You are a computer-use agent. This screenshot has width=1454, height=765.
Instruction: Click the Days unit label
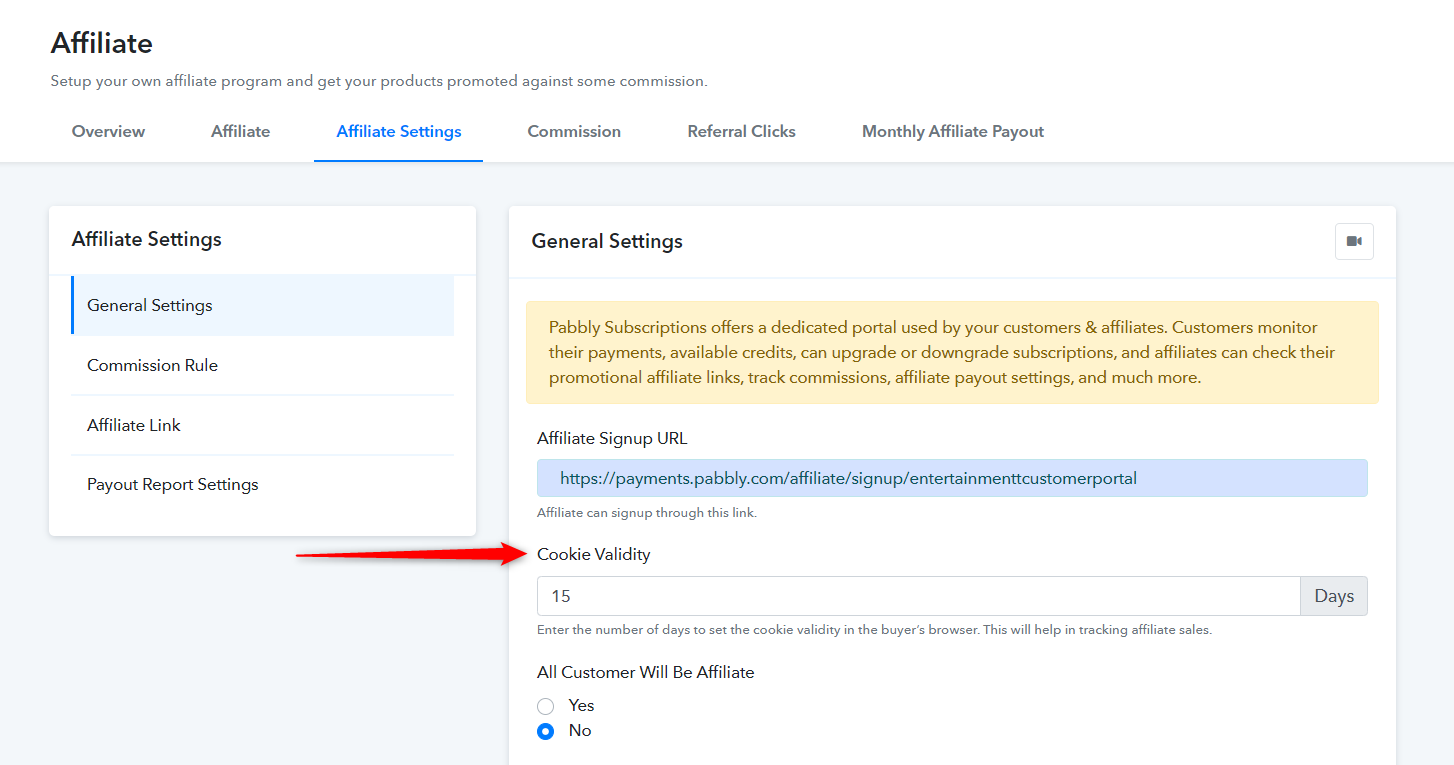(1334, 596)
